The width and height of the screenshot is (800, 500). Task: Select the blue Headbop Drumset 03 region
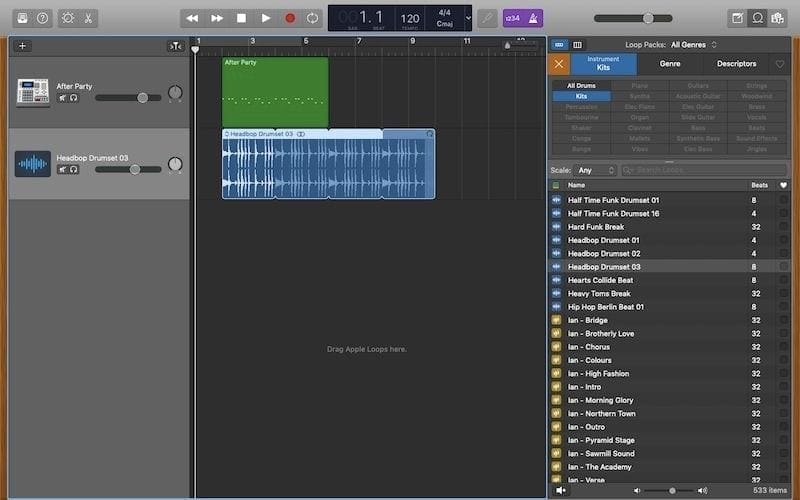click(329, 164)
